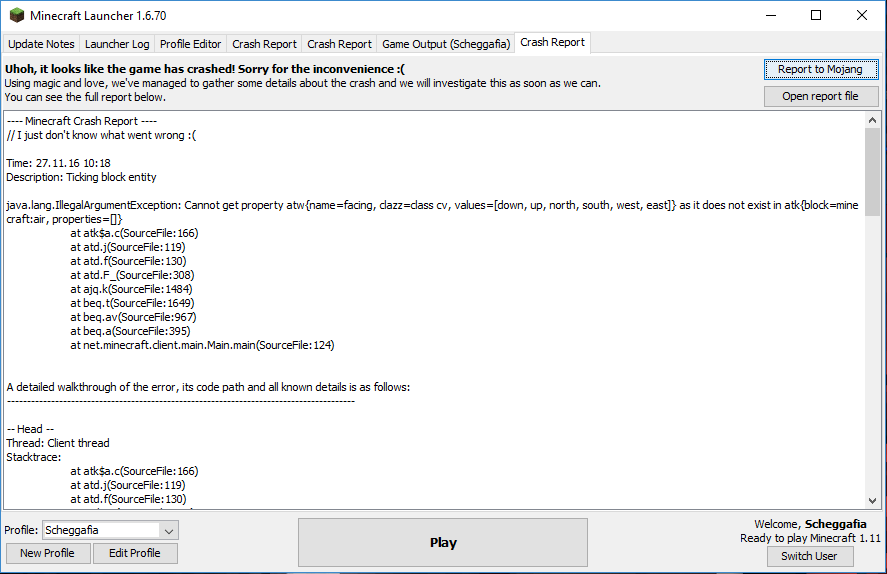Image resolution: width=887 pixels, height=574 pixels.
Task: Click the 'Stacktrace:' label line
Action: (33, 457)
